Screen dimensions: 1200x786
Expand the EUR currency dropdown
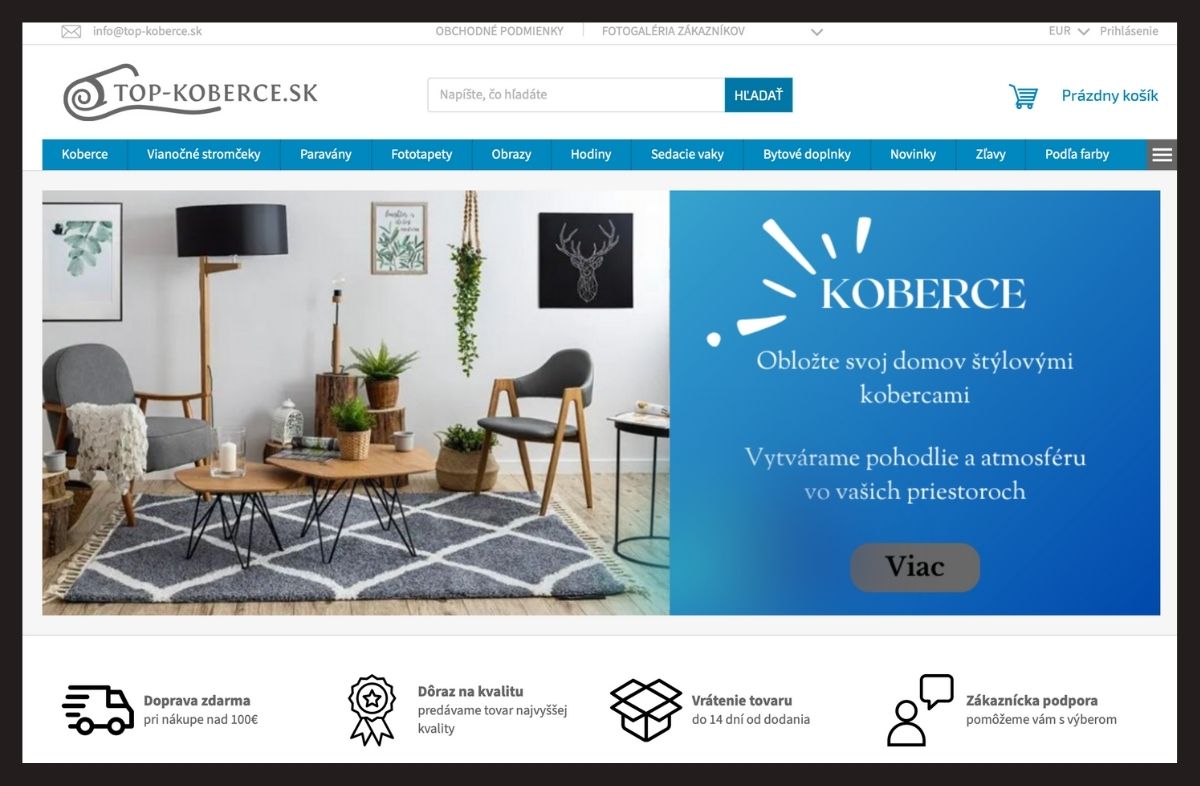(x=1069, y=31)
